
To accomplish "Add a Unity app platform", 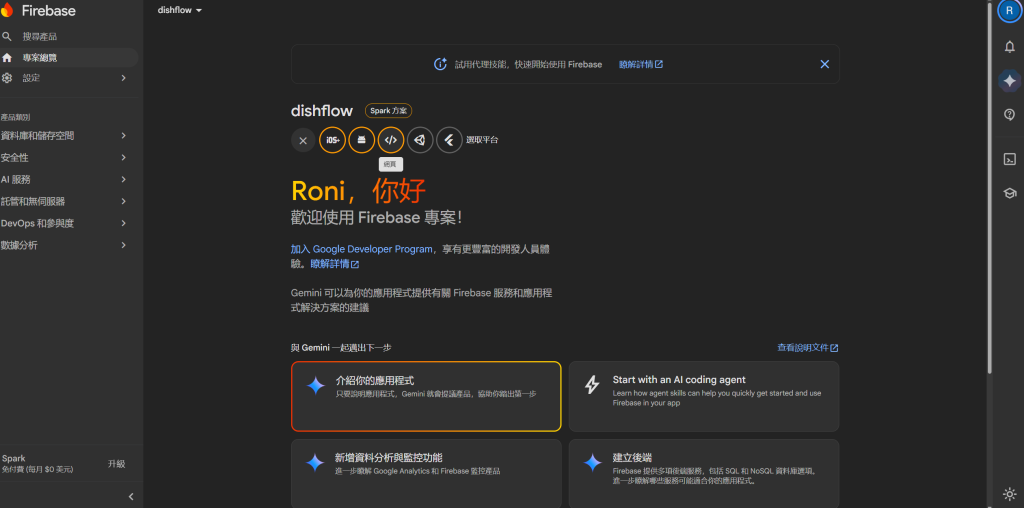I will pos(420,140).
